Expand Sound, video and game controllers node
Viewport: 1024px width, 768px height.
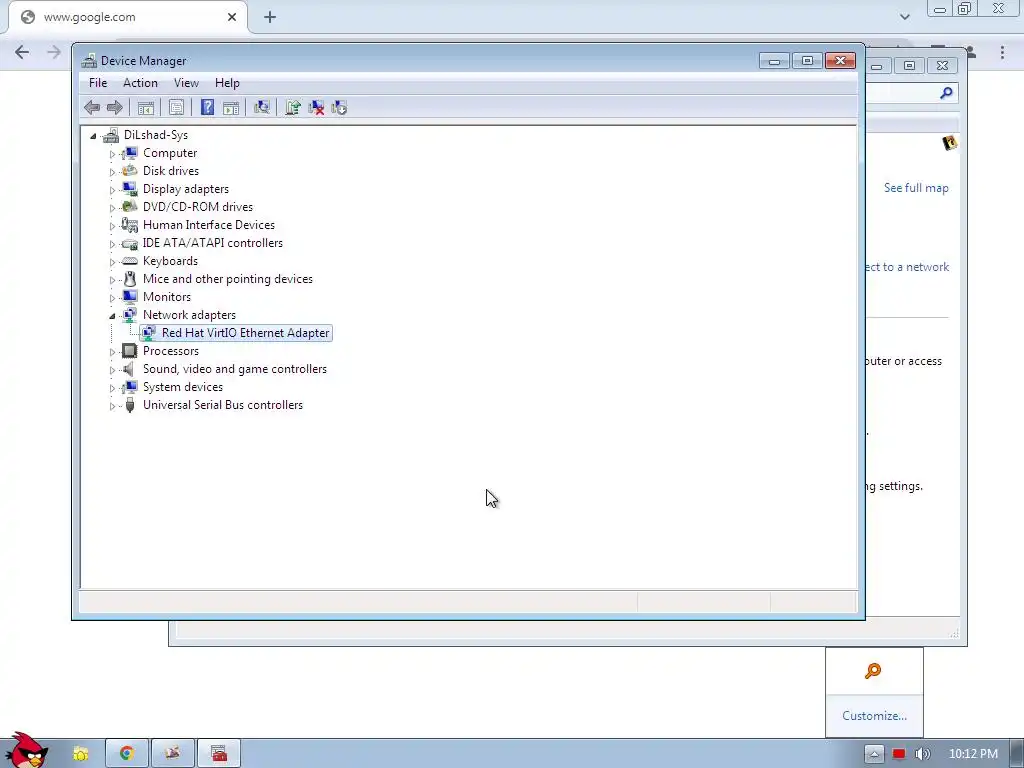click(x=112, y=370)
